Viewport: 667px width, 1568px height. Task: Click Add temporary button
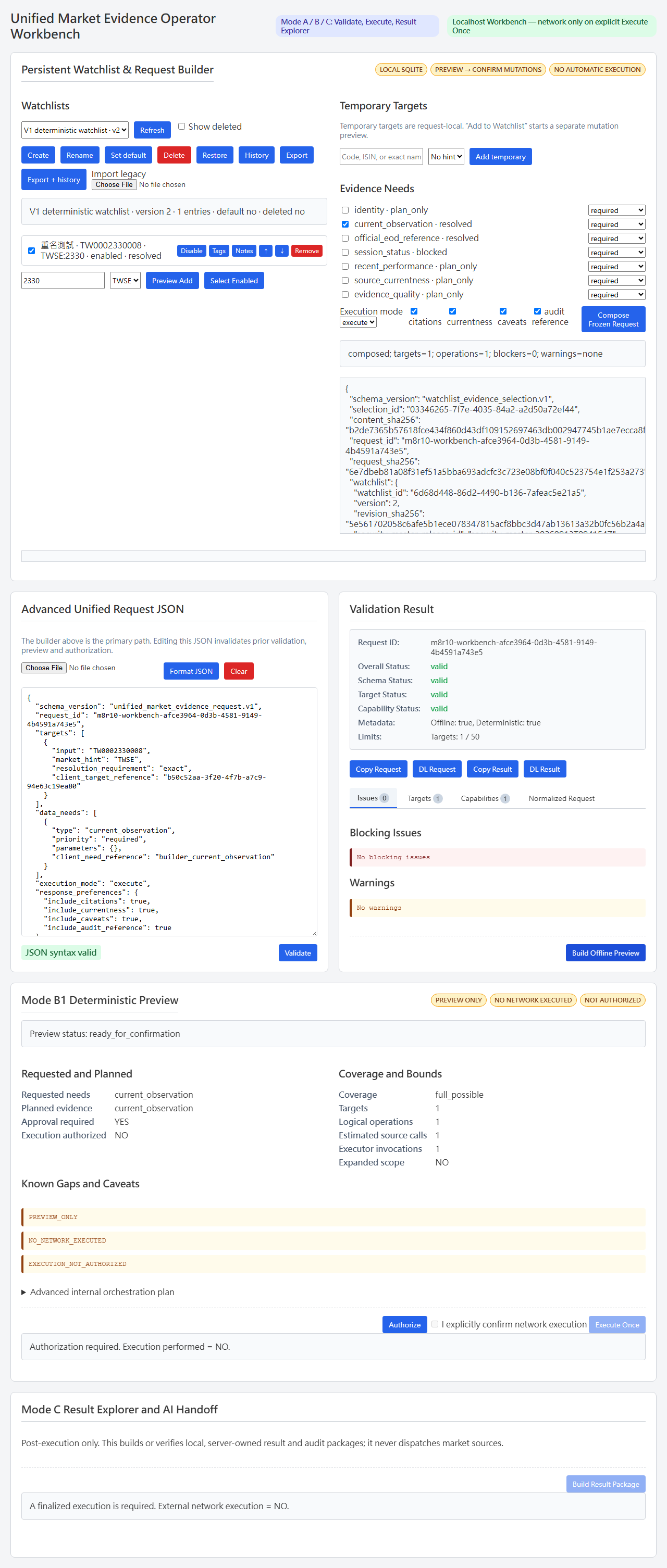(x=501, y=156)
